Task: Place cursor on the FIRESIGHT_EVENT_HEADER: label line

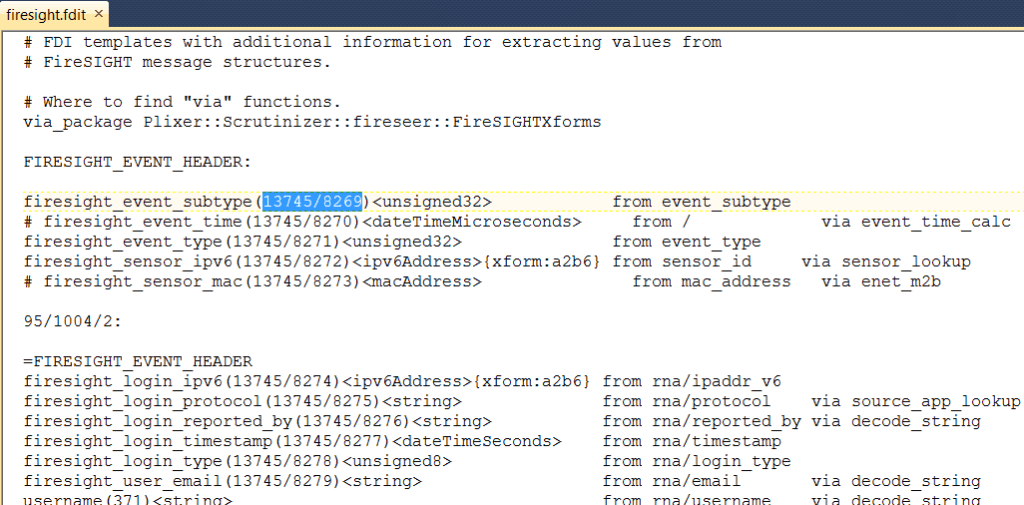Action: pos(137,162)
